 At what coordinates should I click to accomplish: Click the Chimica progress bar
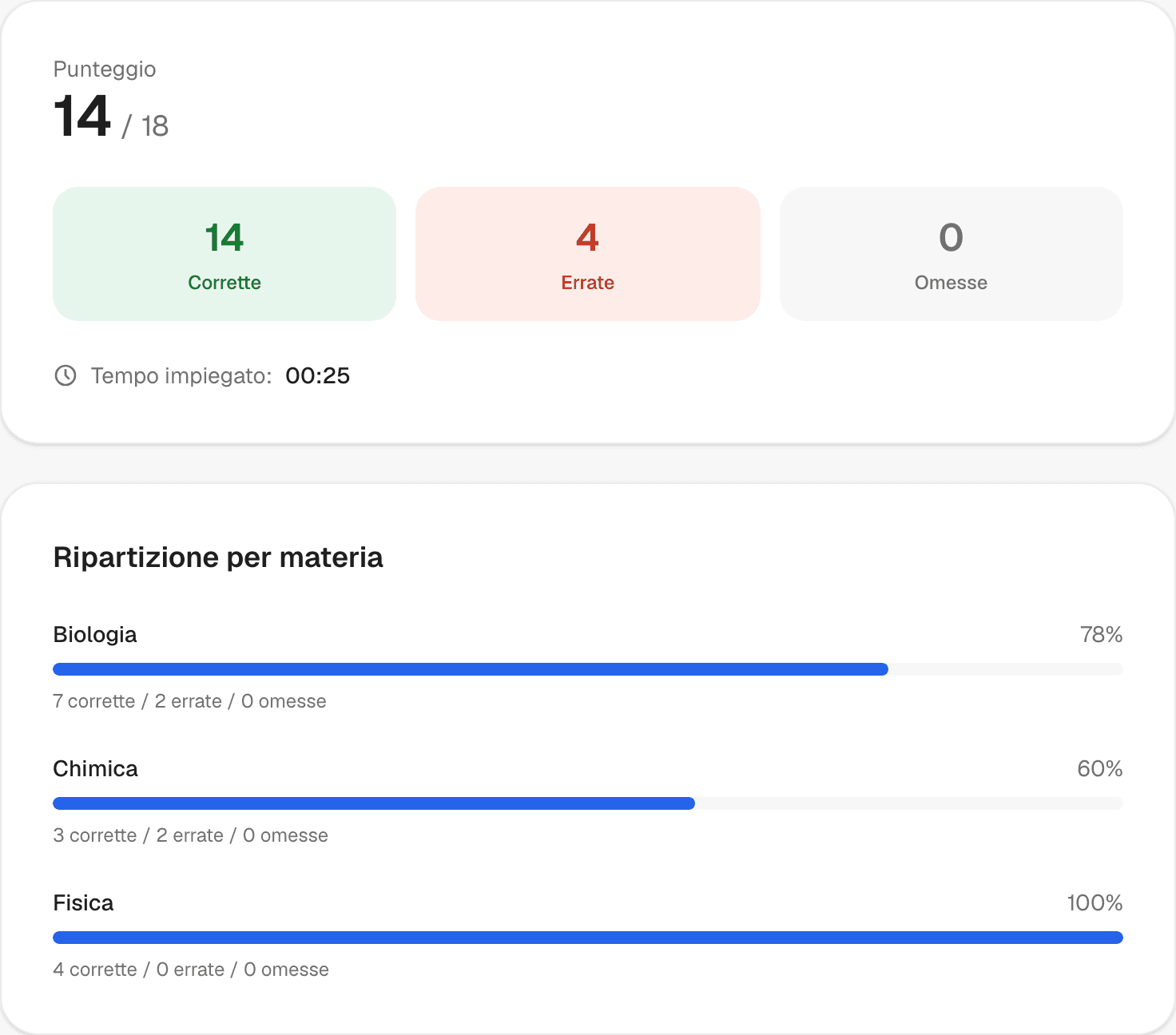pyautogui.click(x=588, y=803)
